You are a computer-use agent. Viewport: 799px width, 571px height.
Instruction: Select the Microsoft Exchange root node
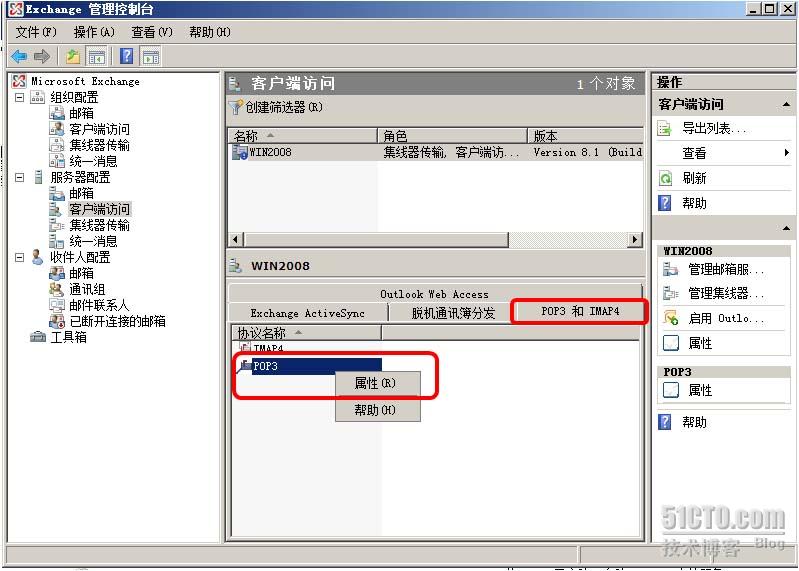click(85, 81)
